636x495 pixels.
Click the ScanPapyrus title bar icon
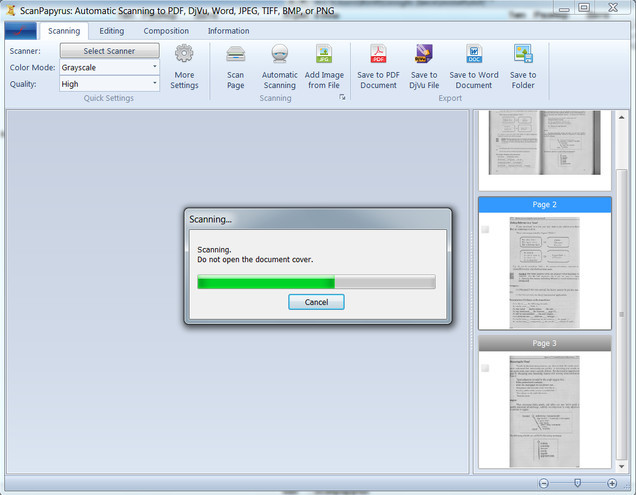pos(11,10)
